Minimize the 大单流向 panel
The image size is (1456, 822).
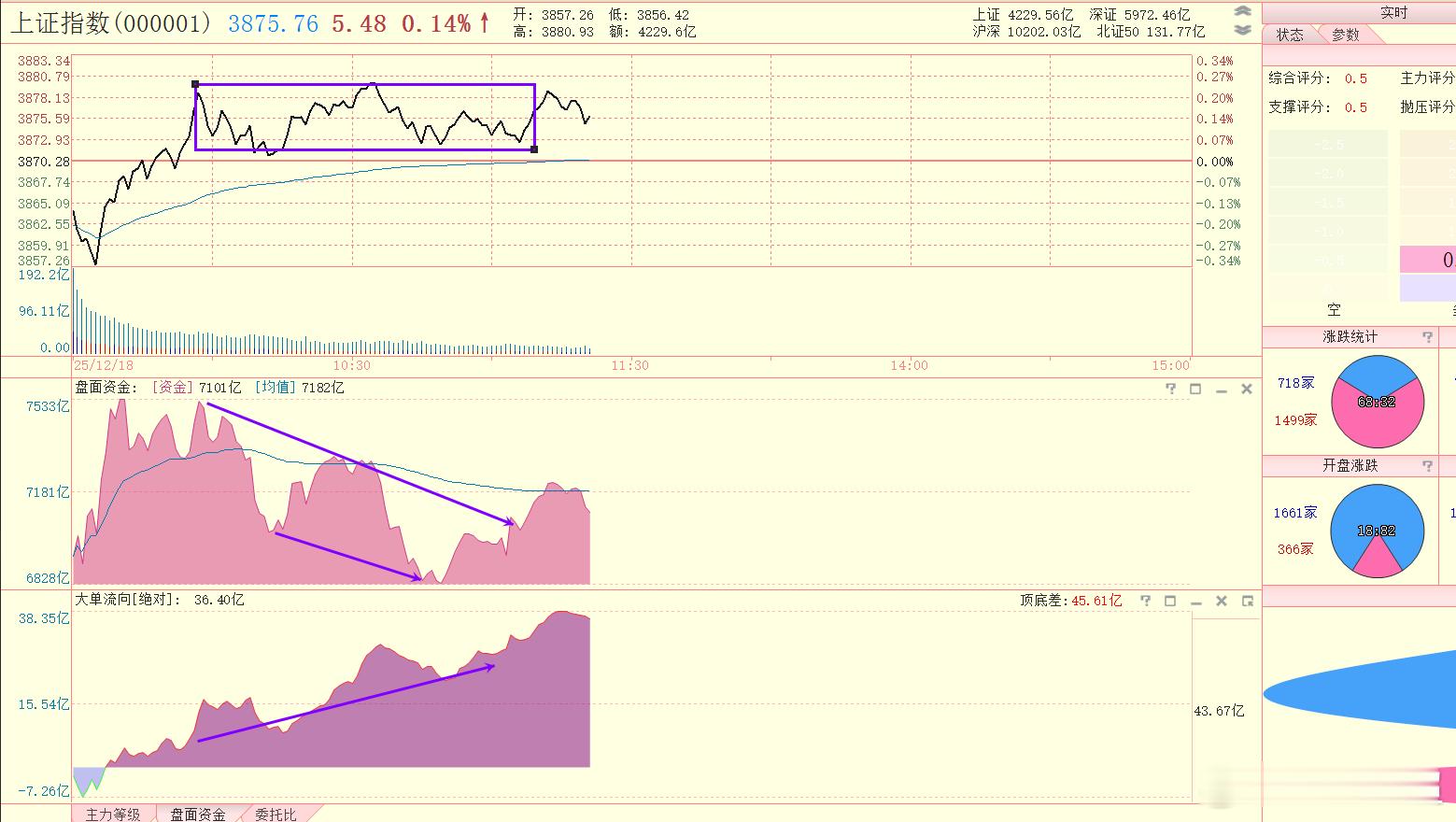coord(1195,602)
